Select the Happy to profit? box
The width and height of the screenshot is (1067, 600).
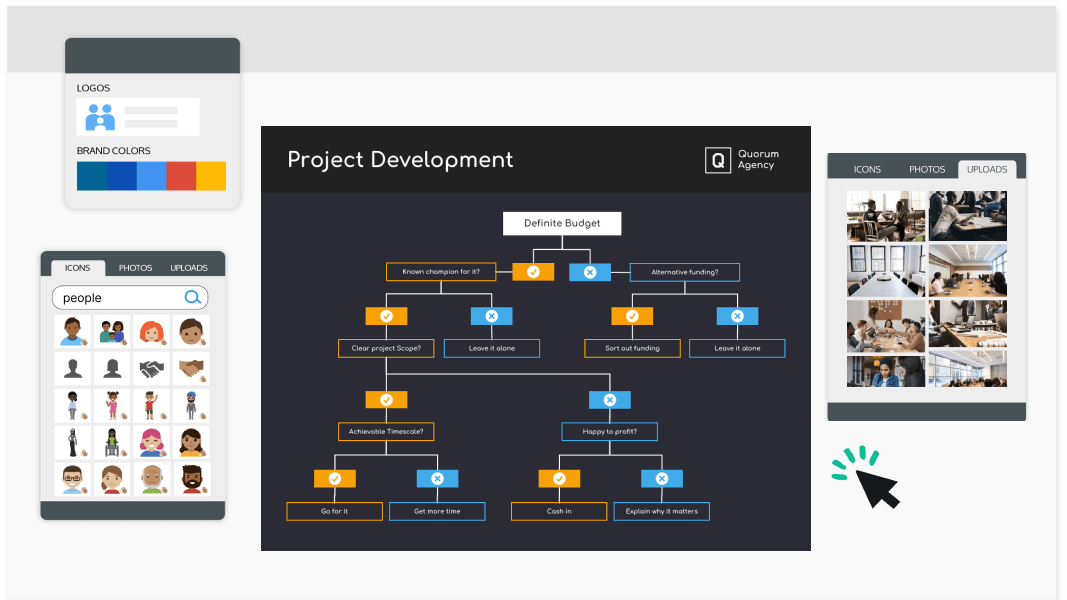click(x=610, y=431)
